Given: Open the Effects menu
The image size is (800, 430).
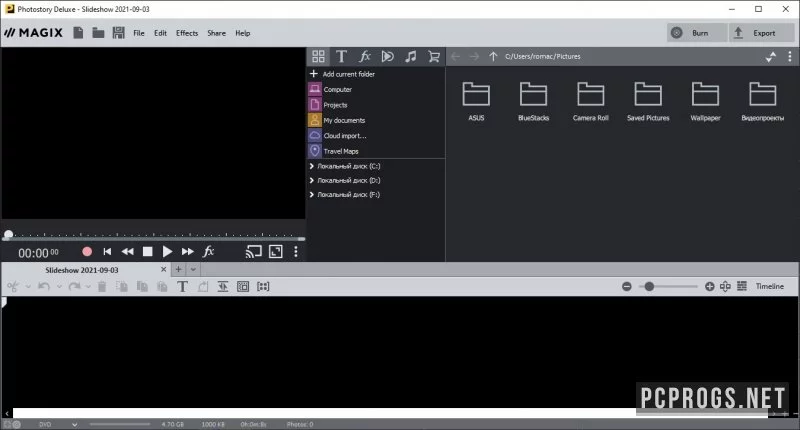Looking at the screenshot, I should coord(187,33).
